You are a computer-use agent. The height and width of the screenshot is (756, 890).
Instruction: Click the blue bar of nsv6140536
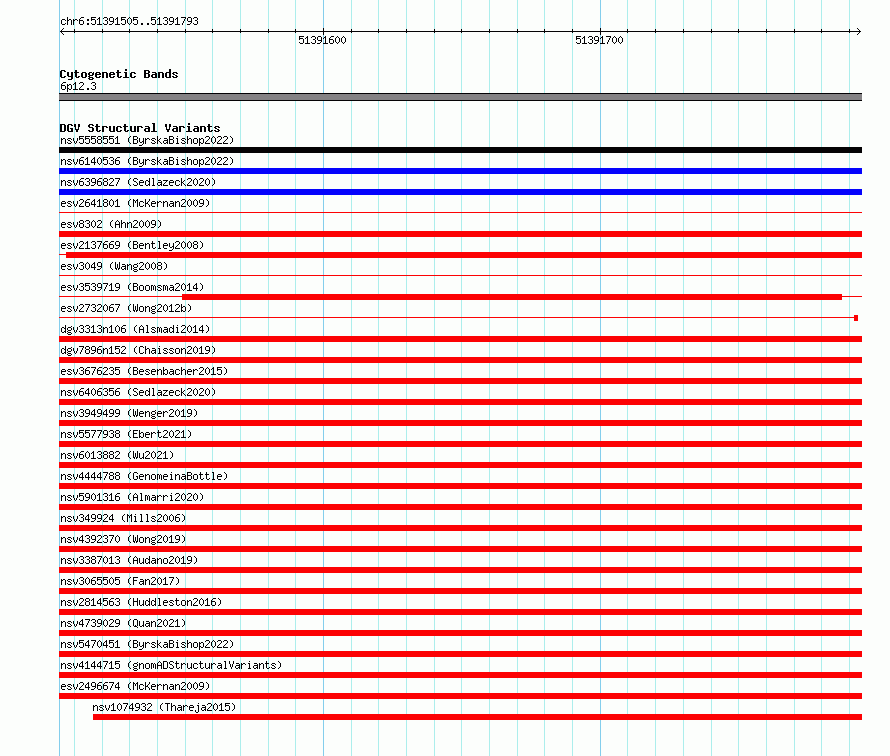(460, 171)
